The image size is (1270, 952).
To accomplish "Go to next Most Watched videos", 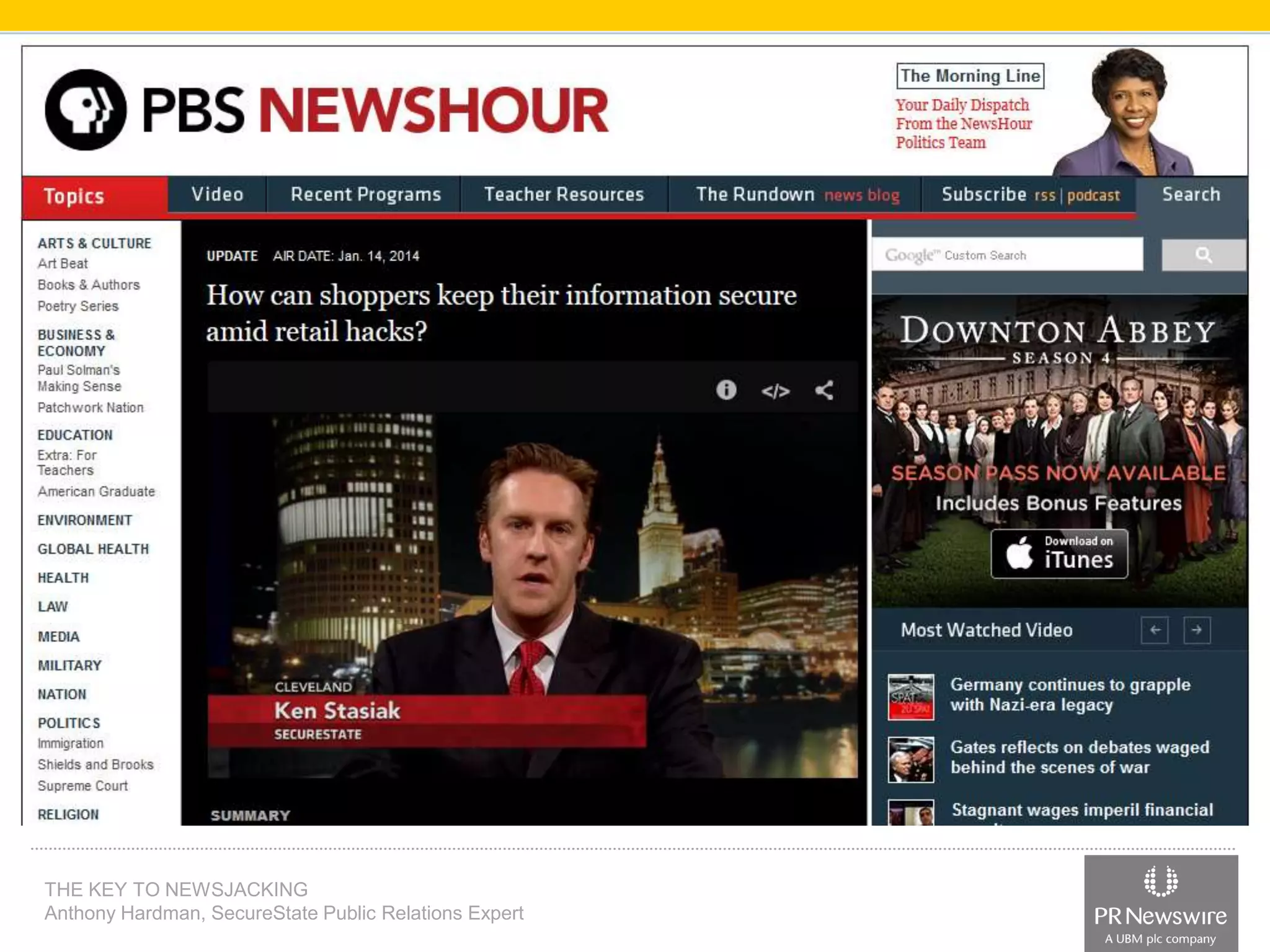I will (1197, 630).
